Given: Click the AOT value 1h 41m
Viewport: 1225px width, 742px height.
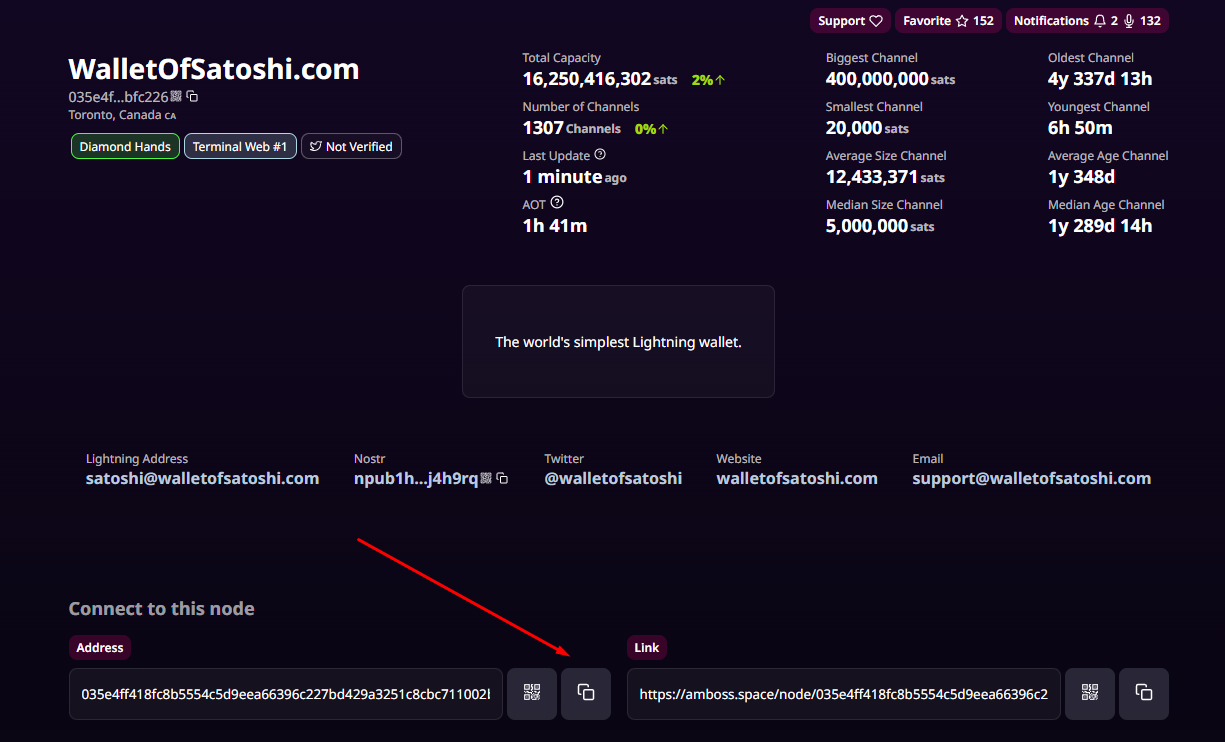Looking at the screenshot, I should click(x=555, y=226).
